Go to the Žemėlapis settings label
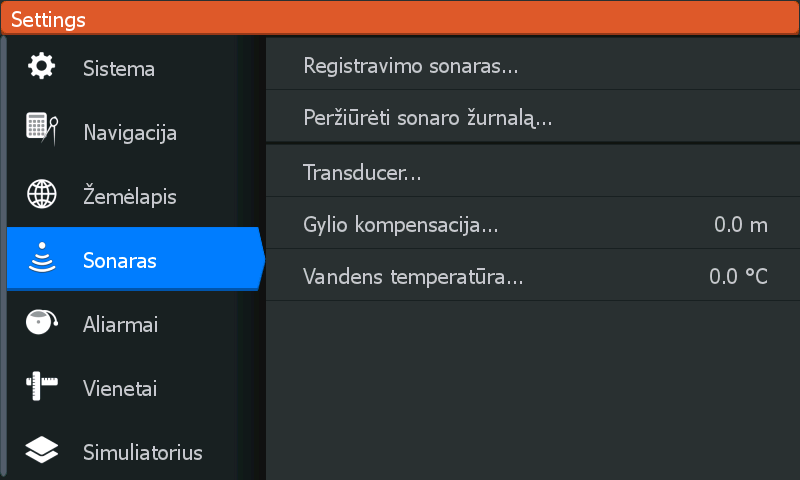Viewport: 800px width, 480px height. [x=130, y=197]
